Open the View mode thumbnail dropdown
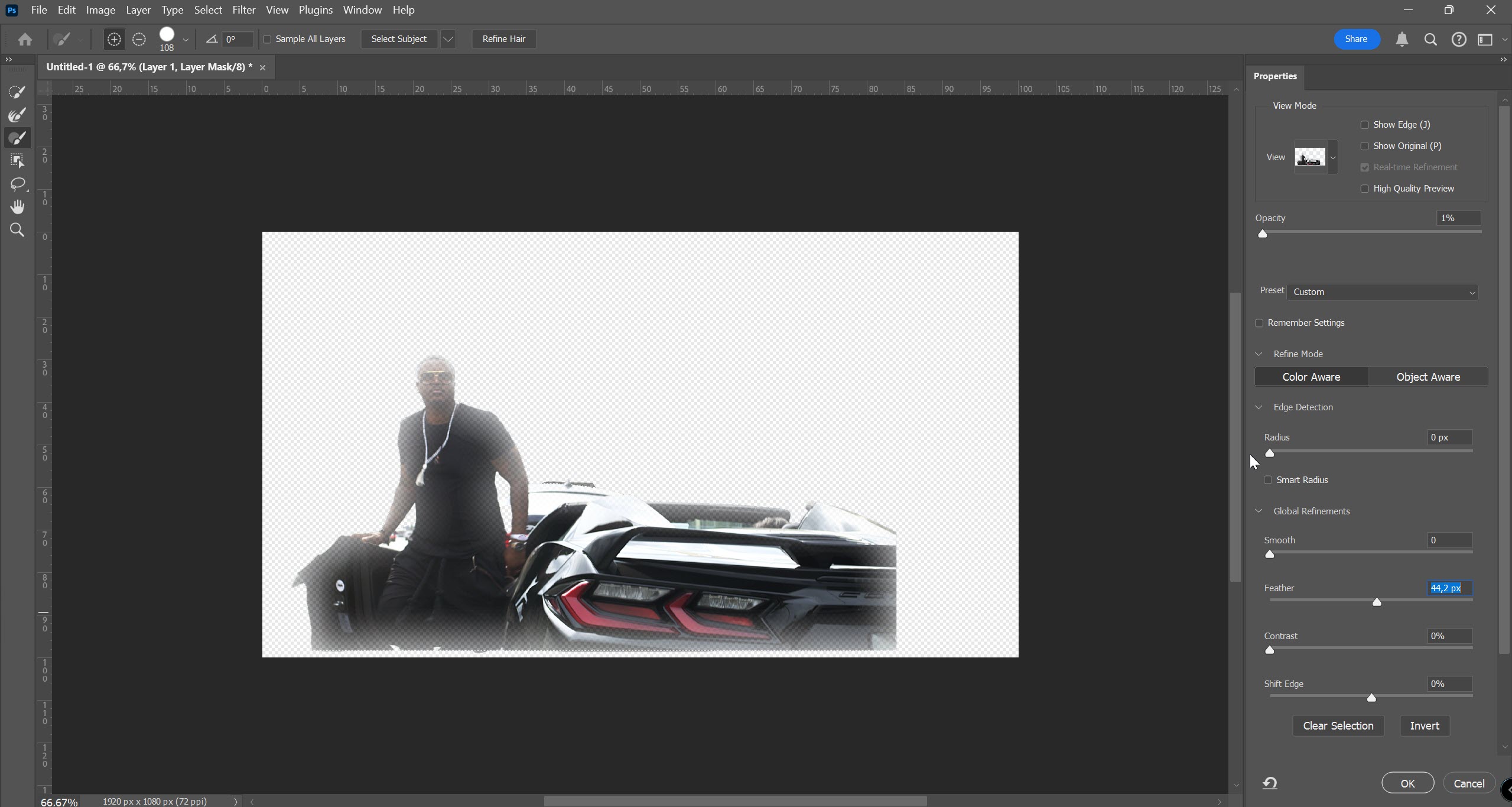This screenshot has width=1512, height=807. point(1332,157)
